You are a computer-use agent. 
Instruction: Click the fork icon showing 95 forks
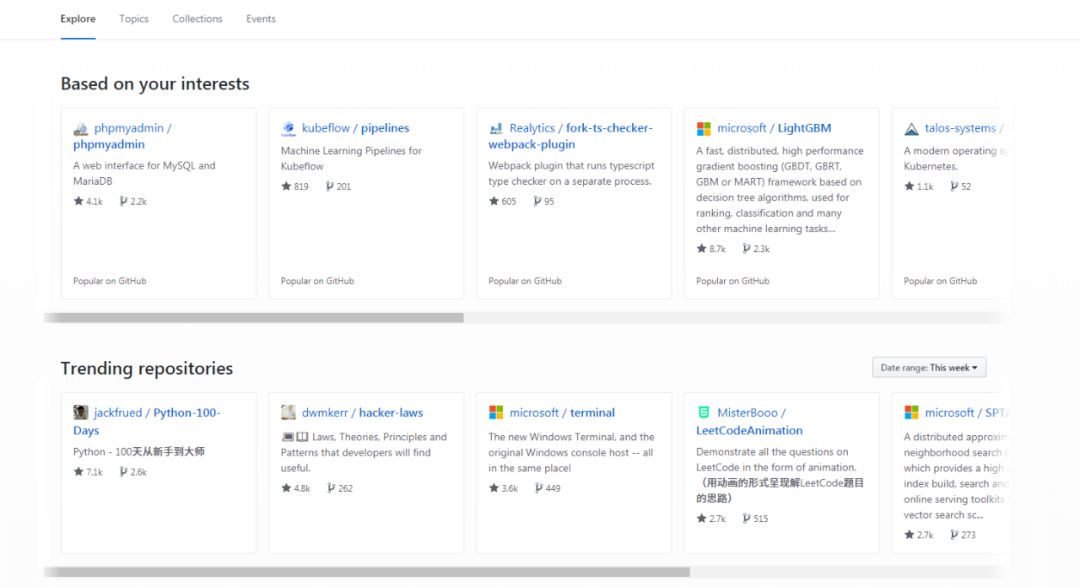coord(537,201)
